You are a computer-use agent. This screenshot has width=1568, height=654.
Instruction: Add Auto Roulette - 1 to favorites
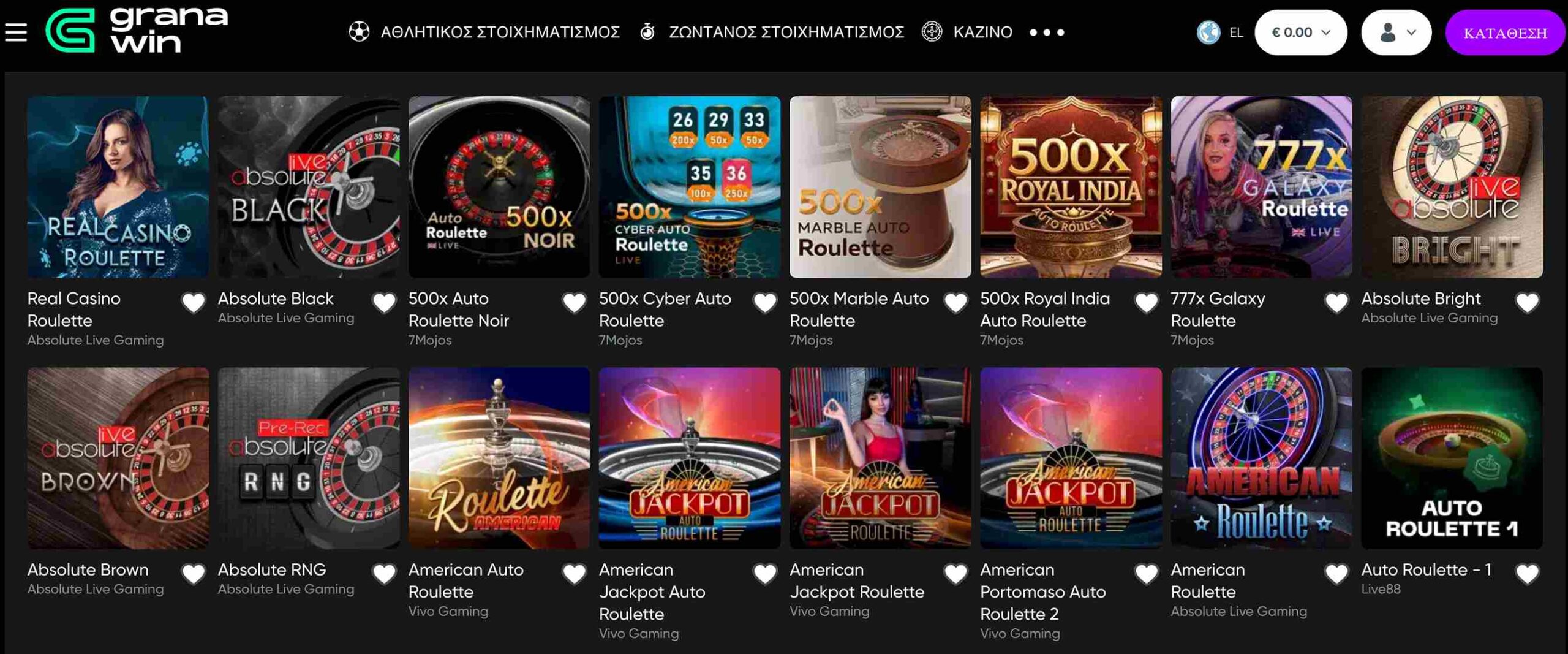[1527, 574]
